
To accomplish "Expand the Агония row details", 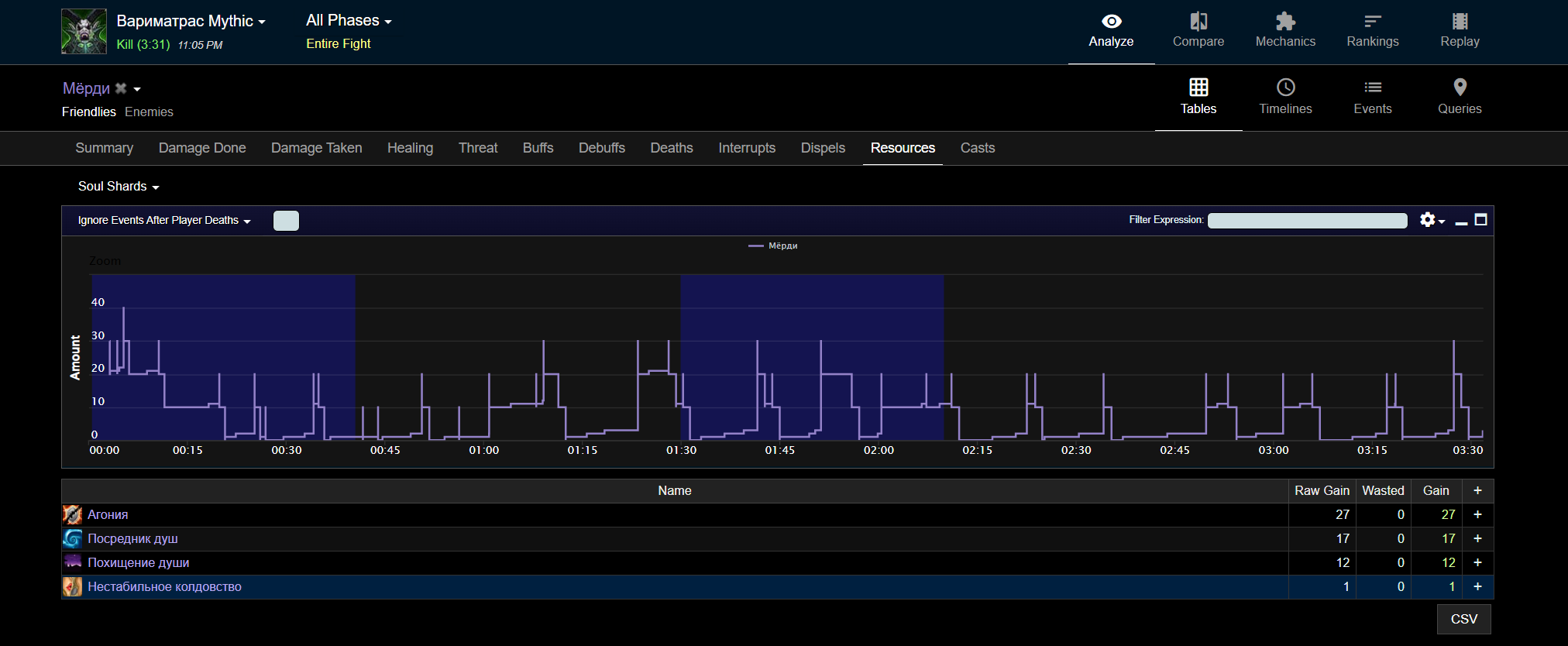I will coord(1477,514).
